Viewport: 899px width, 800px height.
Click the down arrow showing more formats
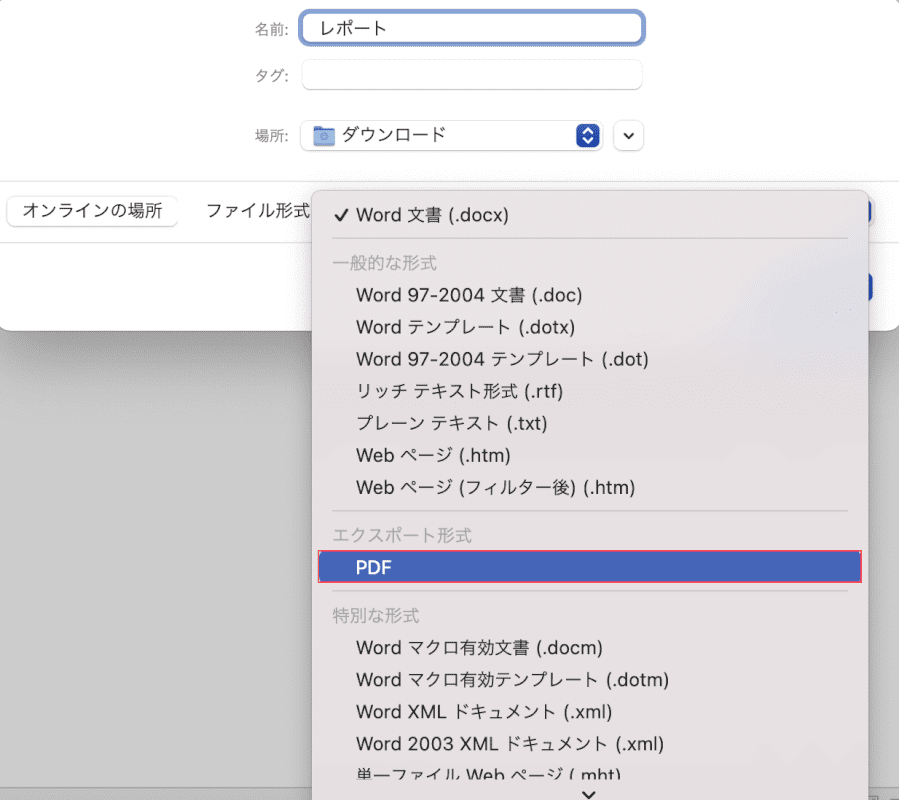coord(589,794)
